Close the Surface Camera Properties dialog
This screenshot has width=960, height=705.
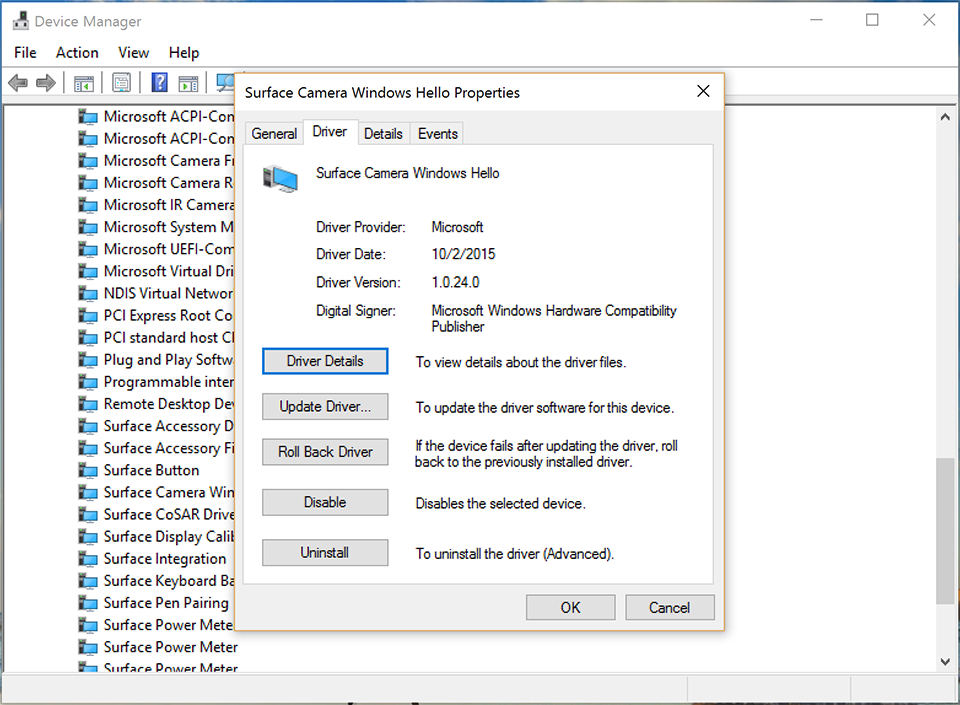coord(703,92)
